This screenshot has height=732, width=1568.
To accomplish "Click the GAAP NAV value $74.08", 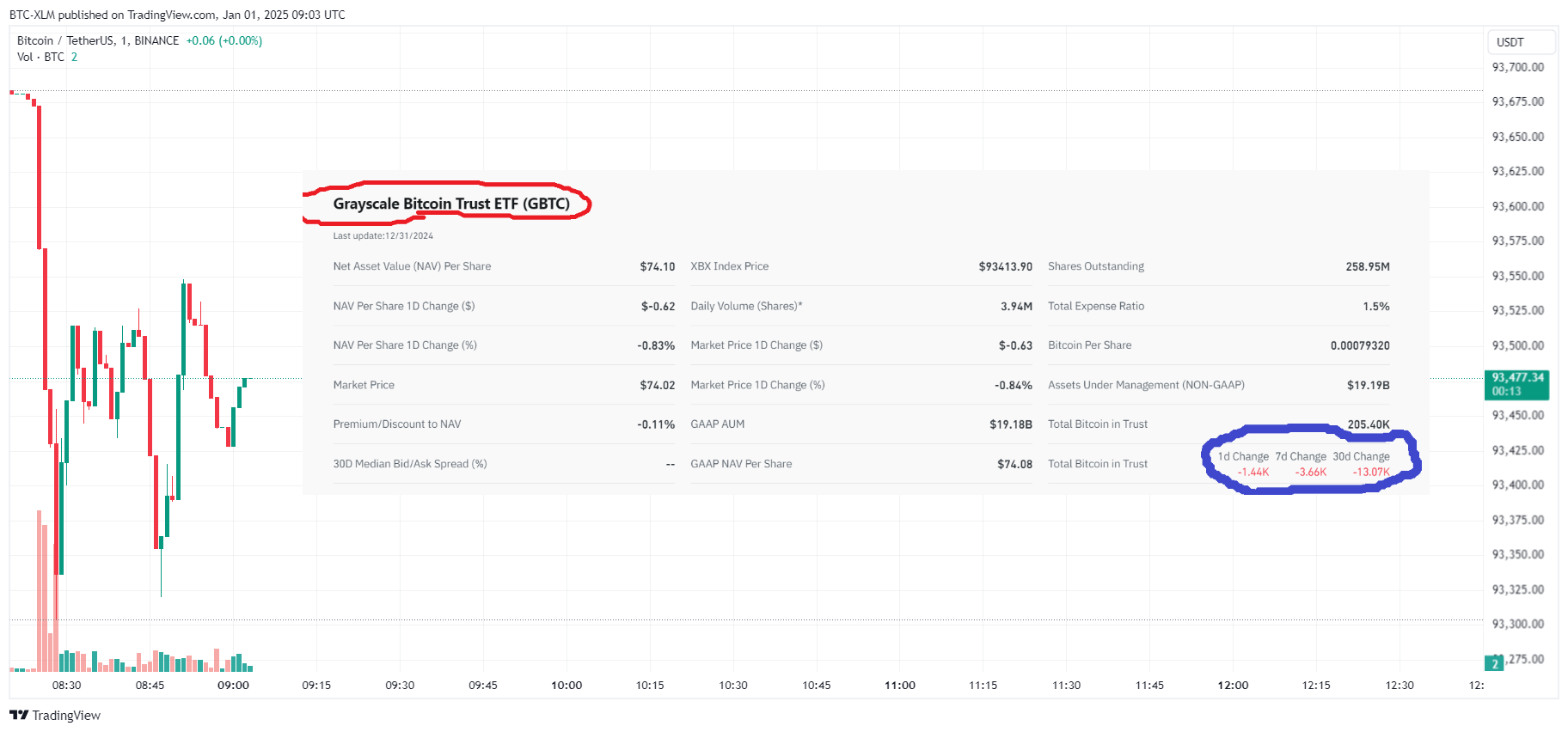I will [1015, 464].
